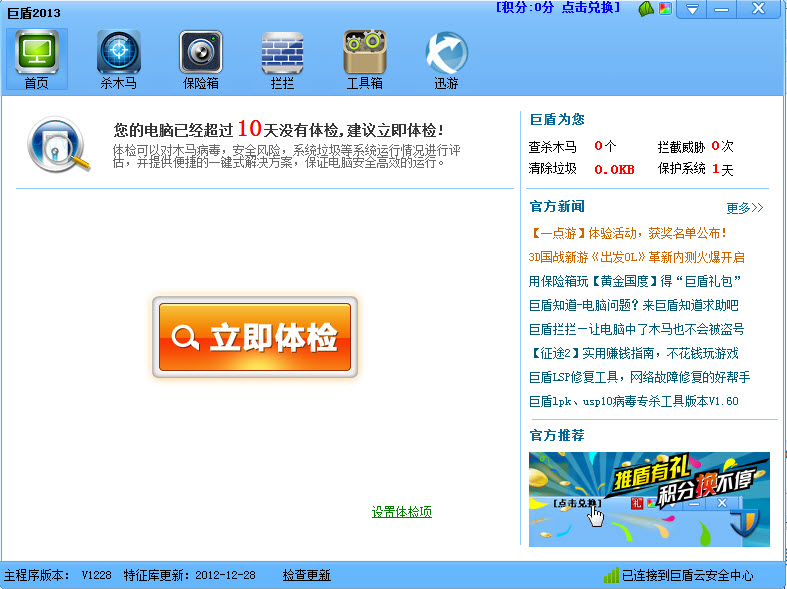Open news 【一点游】体验活动，获奖名单公布
The image size is (787, 589).
pyautogui.click(x=627, y=233)
